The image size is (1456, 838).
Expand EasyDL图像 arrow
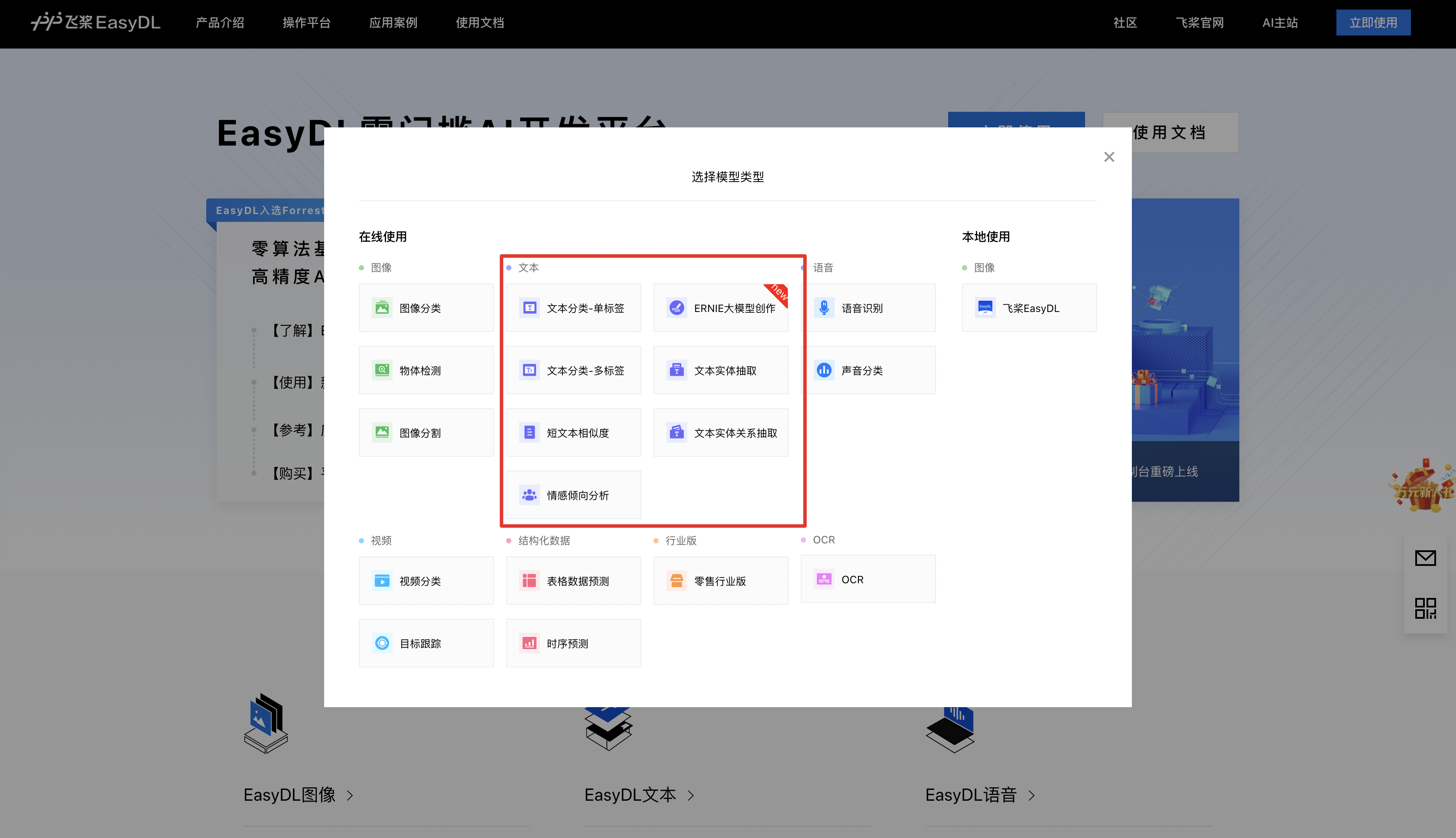tap(350, 796)
